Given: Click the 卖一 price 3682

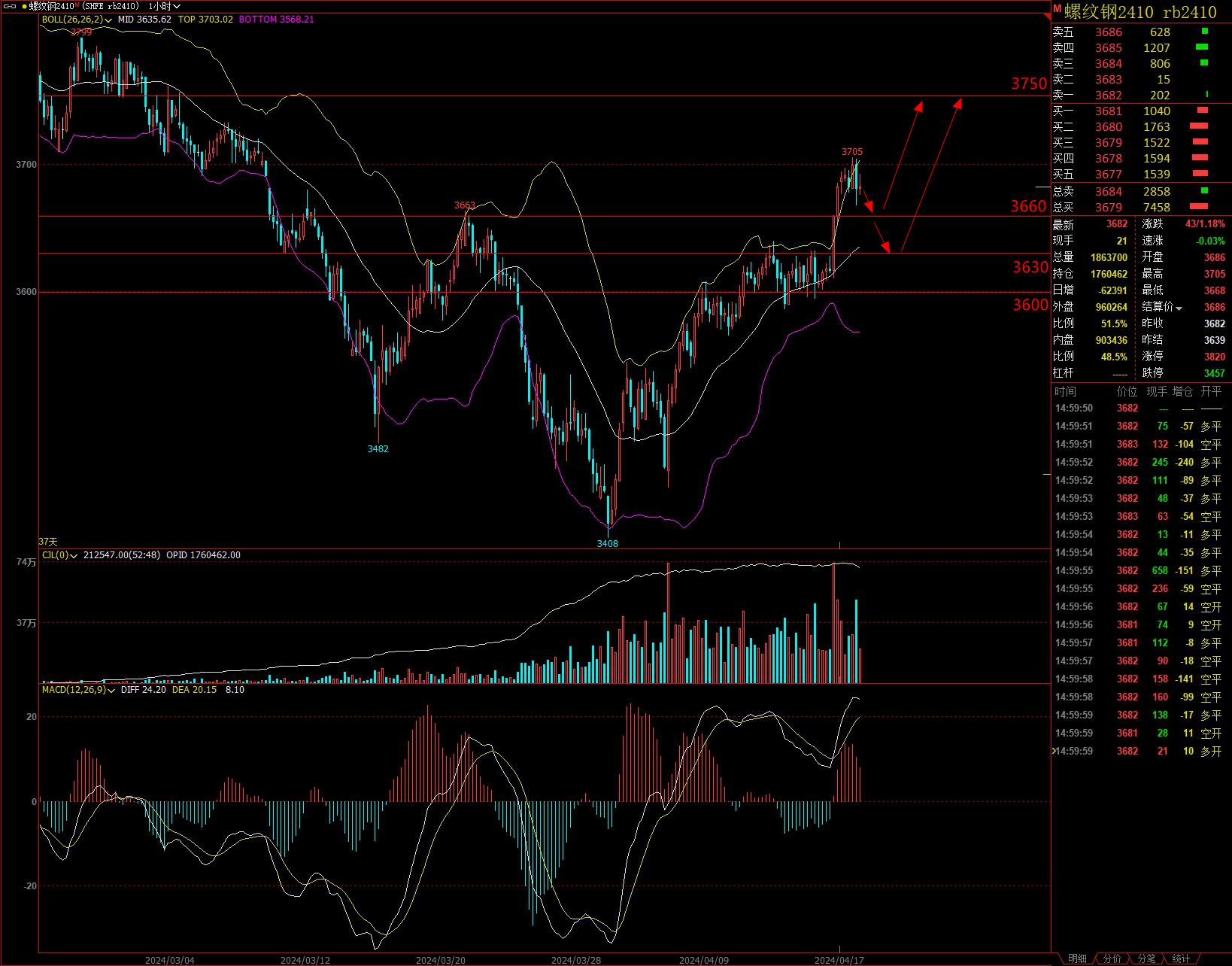Looking at the screenshot, I should coord(1109,96).
